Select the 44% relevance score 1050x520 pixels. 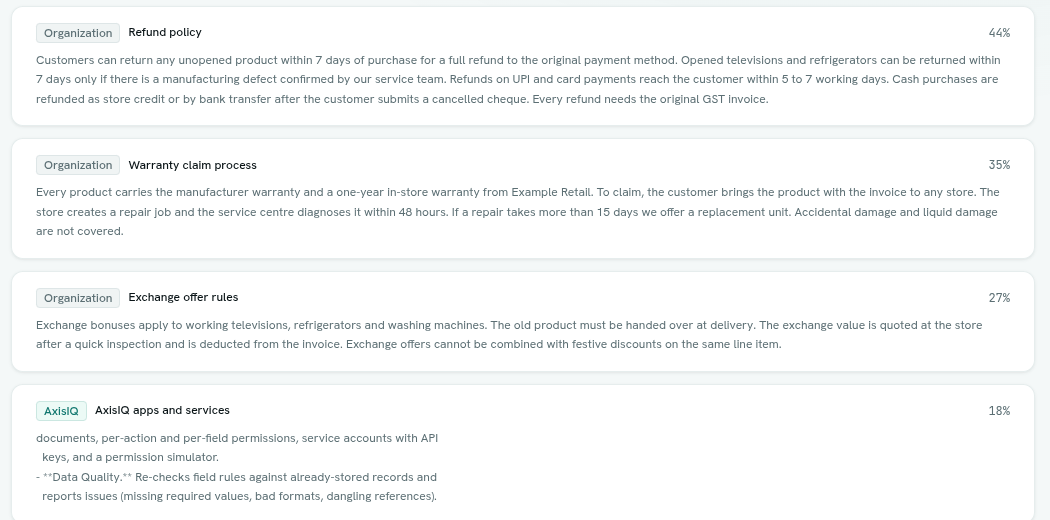999,33
